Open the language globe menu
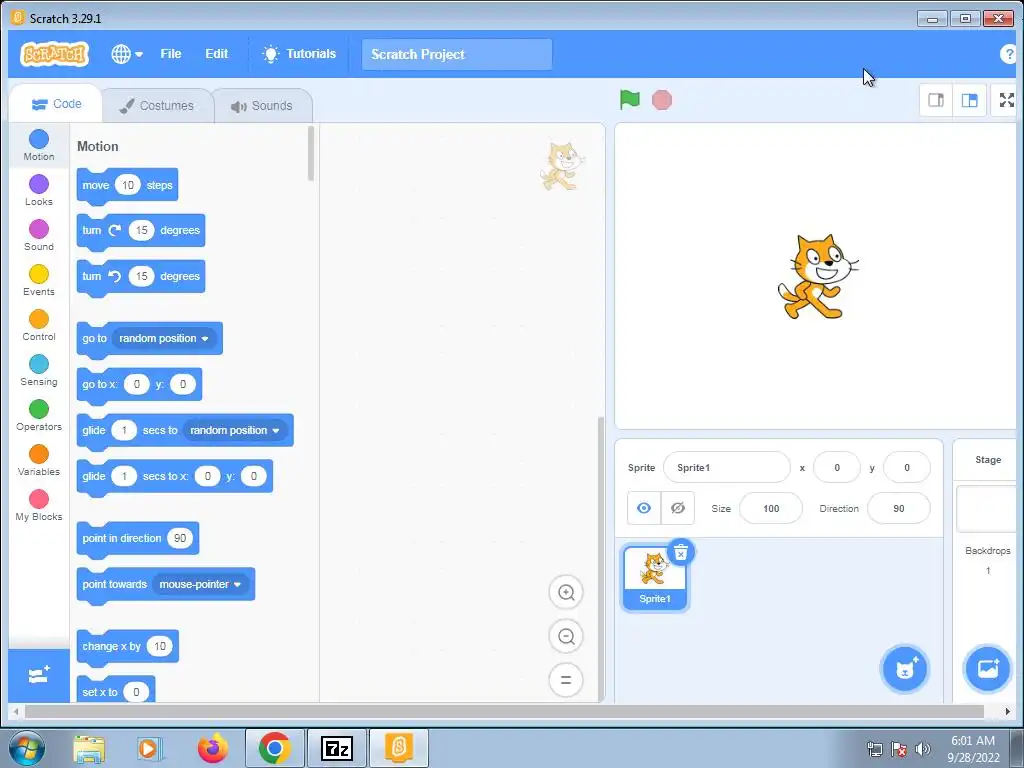The height and width of the screenshot is (768, 1024). tap(127, 54)
